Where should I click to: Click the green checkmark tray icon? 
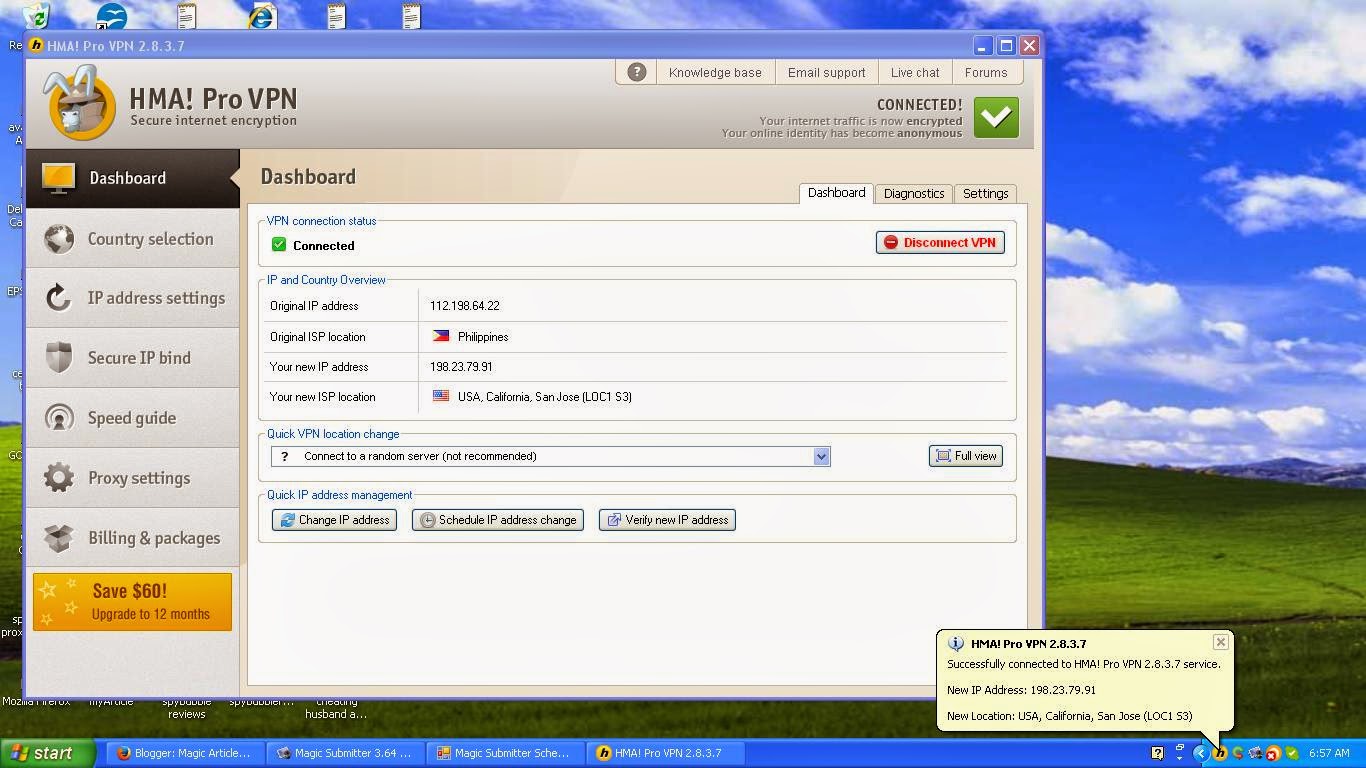coord(1291,753)
